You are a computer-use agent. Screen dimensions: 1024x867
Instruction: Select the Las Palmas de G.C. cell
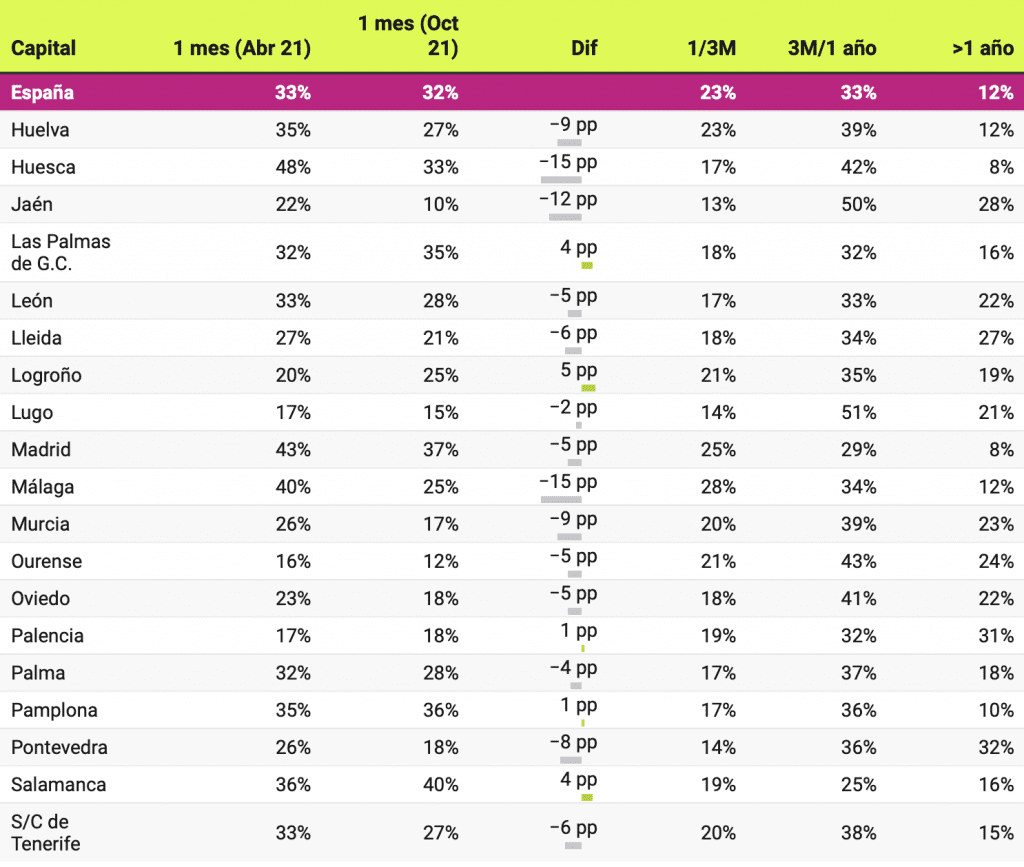tap(61, 252)
